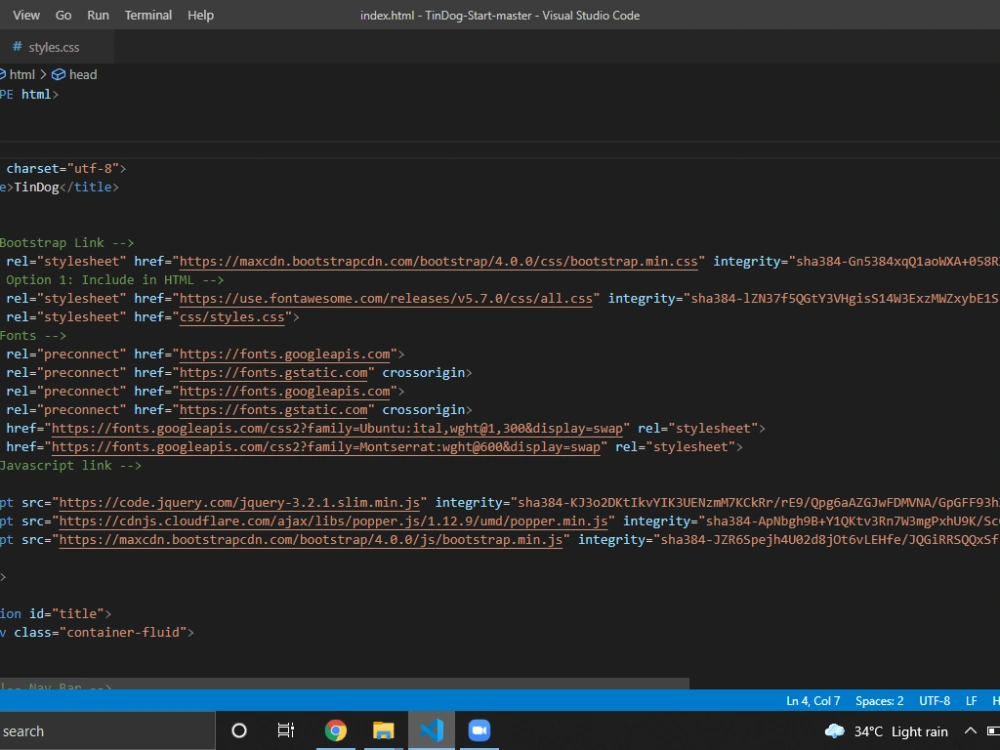Open the css/styles.css link
1000x750 pixels.
coord(232,317)
